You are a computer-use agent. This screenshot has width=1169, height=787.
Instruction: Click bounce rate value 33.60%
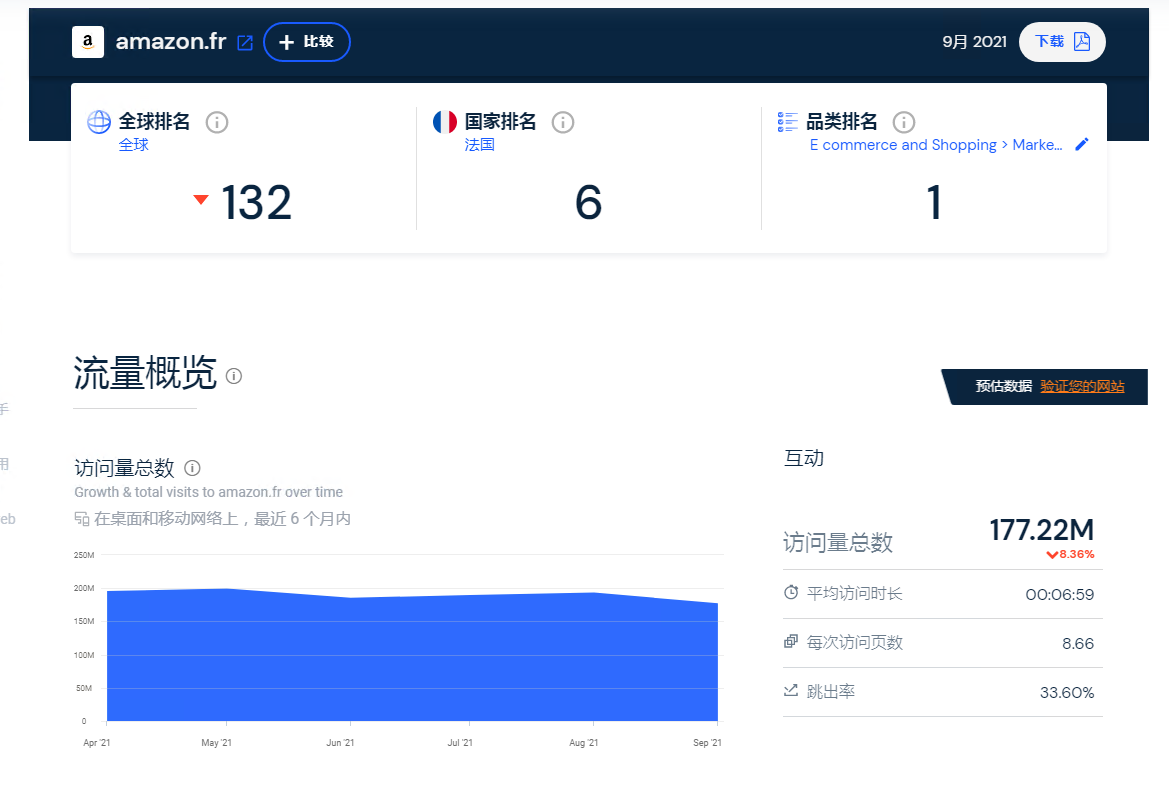(x=1067, y=692)
